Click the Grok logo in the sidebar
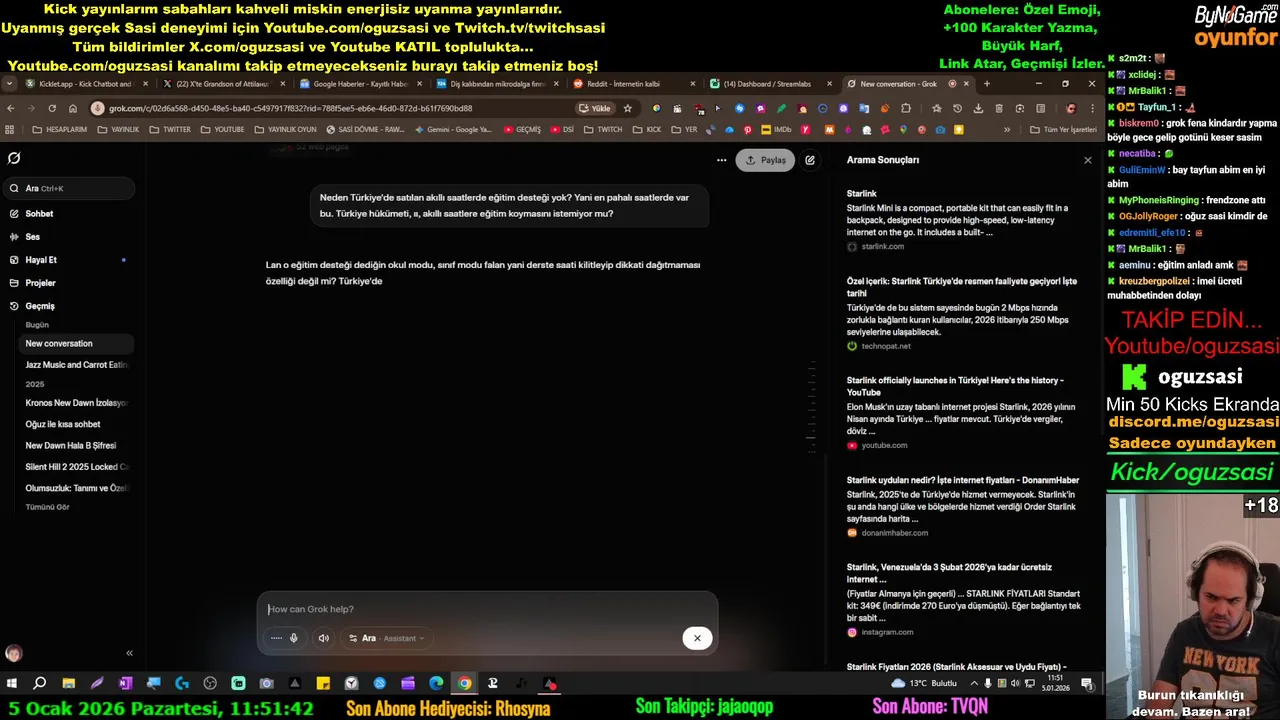 14,158
